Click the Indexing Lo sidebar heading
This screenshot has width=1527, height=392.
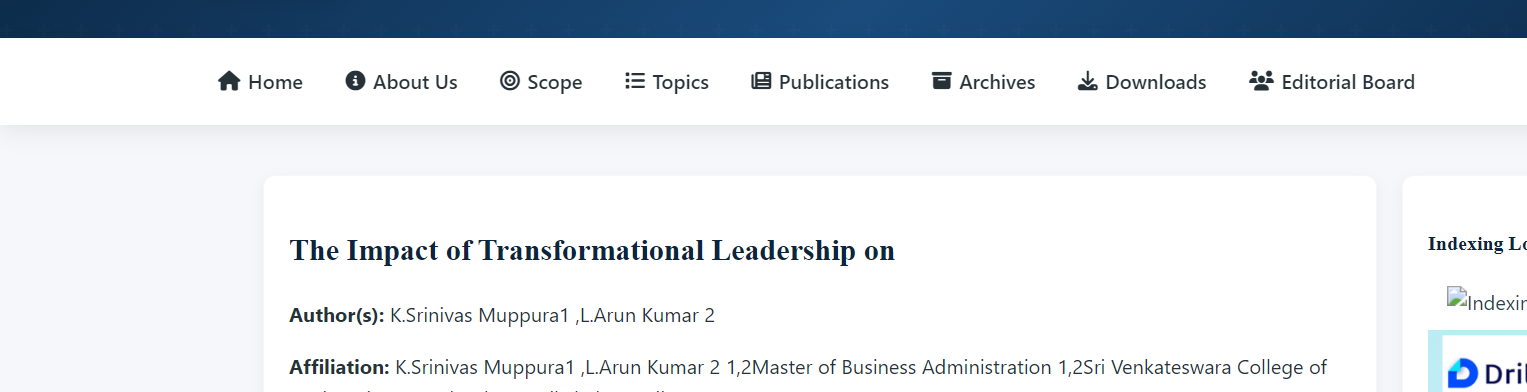point(1477,244)
